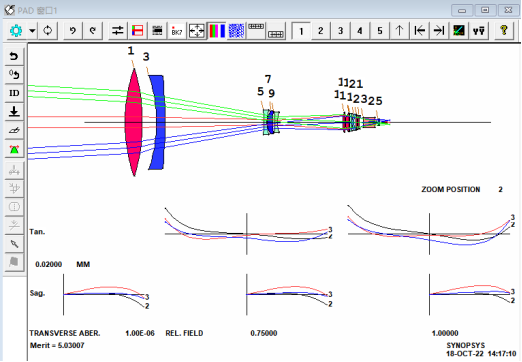Open the slider switches settings icon

pyautogui.click(x=118, y=31)
